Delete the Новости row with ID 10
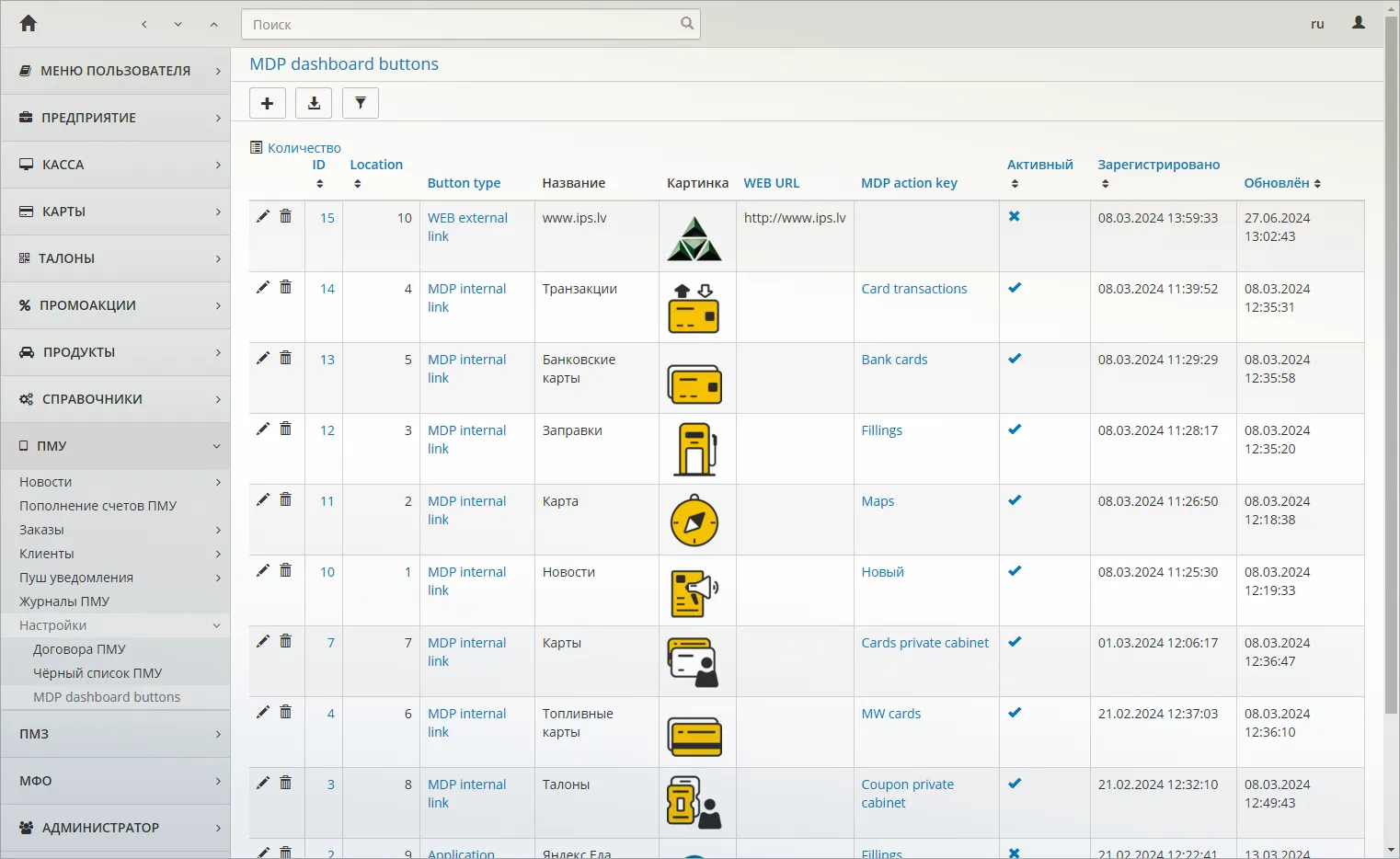The image size is (1400, 859). click(x=286, y=570)
